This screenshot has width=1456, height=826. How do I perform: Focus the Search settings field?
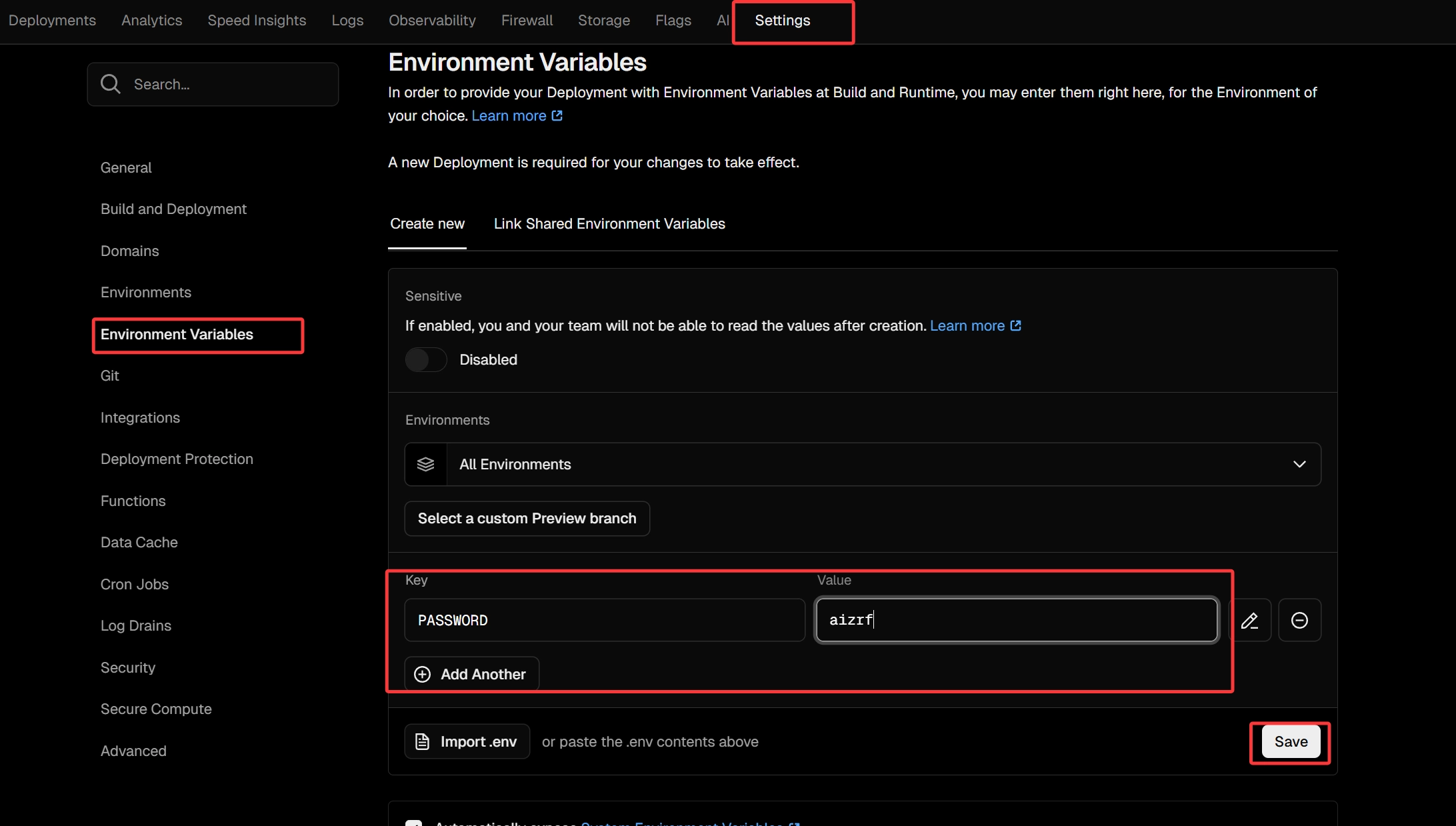point(213,84)
